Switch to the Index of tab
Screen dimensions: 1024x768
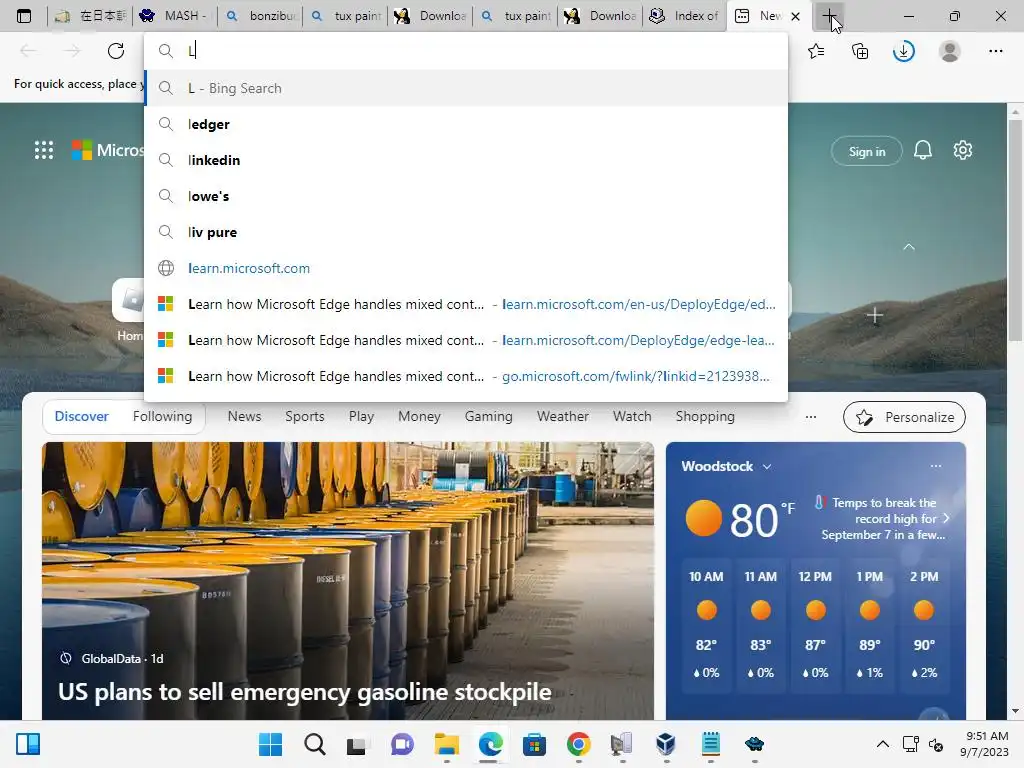point(684,16)
